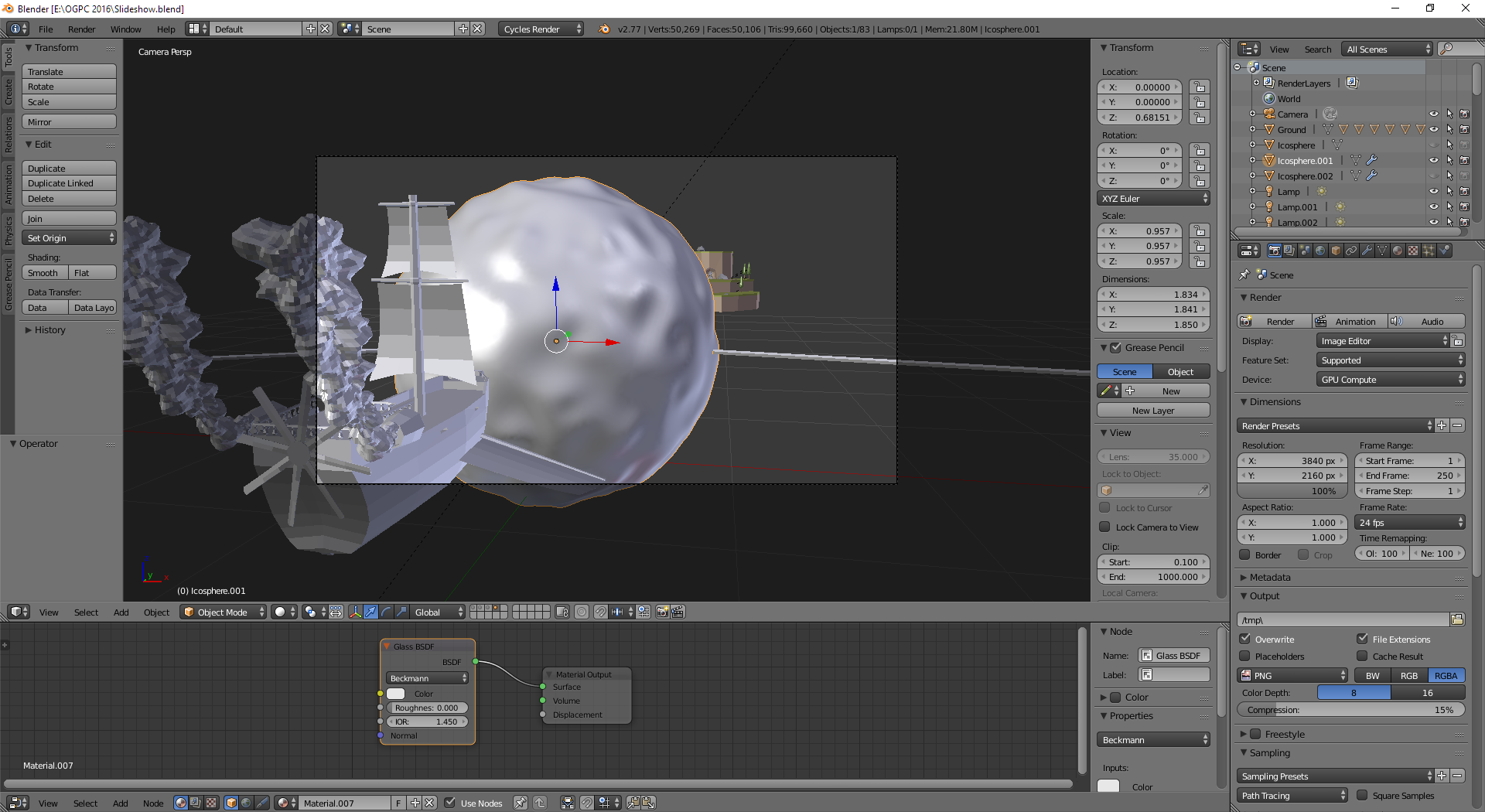This screenshot has width=1485, height=812.
Task: Click the Glass BSDF white color swatch
Action: click(x=396, y=694)
